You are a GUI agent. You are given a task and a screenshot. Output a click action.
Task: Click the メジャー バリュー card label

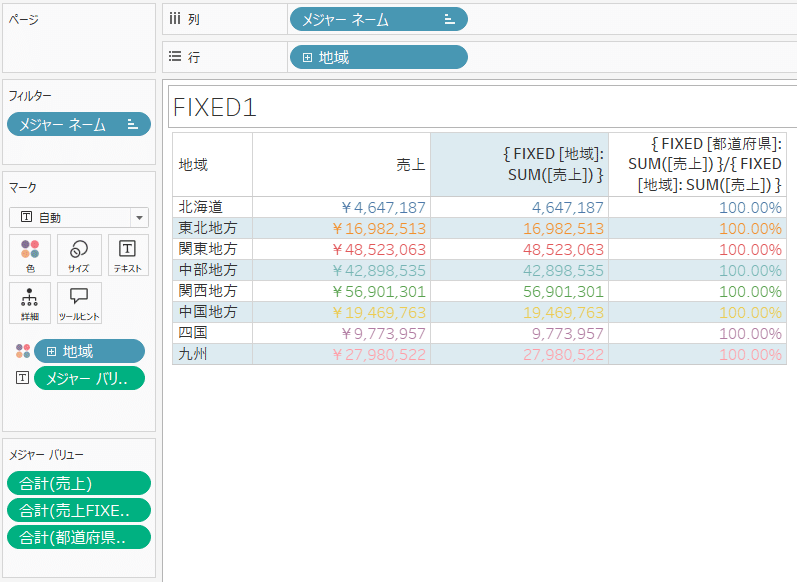[x=46, y=454]
